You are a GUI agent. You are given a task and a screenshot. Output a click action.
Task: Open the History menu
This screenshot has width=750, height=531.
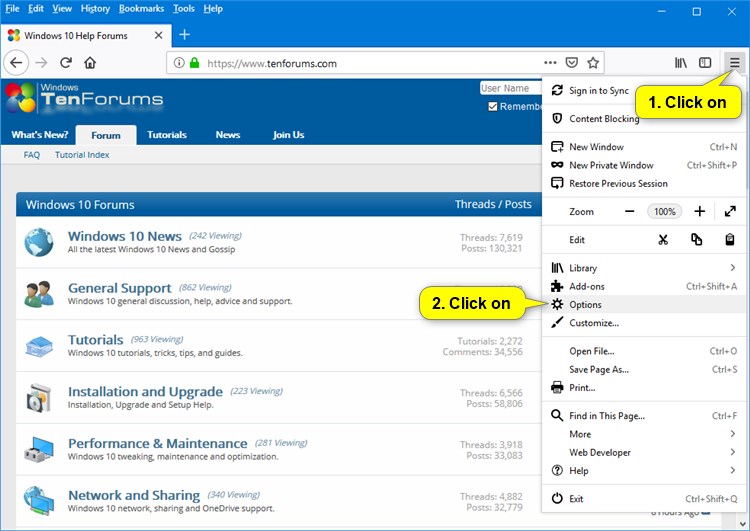point(95,9)
